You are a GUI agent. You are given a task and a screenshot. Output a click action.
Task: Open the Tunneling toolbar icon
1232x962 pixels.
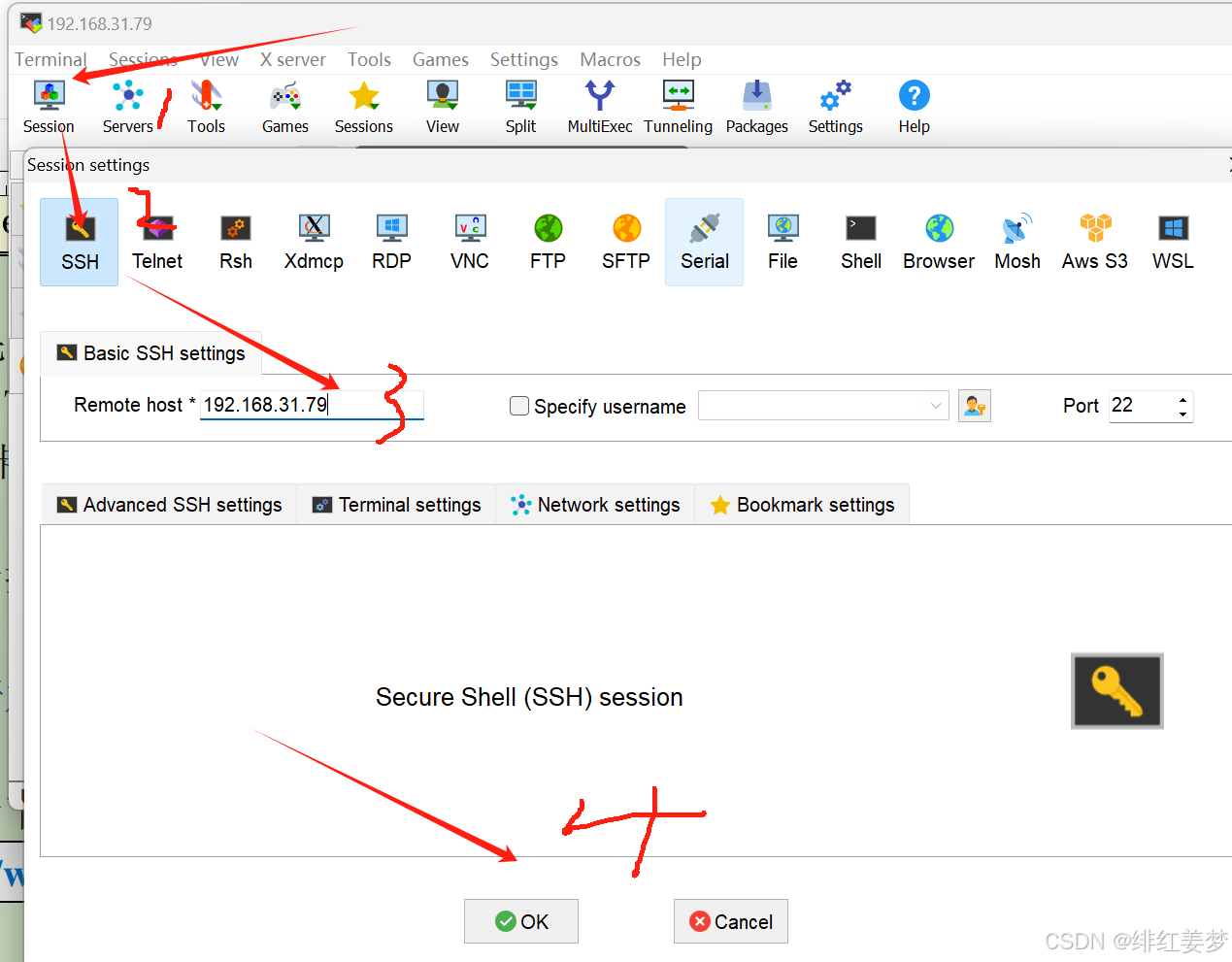coord(679,107)
